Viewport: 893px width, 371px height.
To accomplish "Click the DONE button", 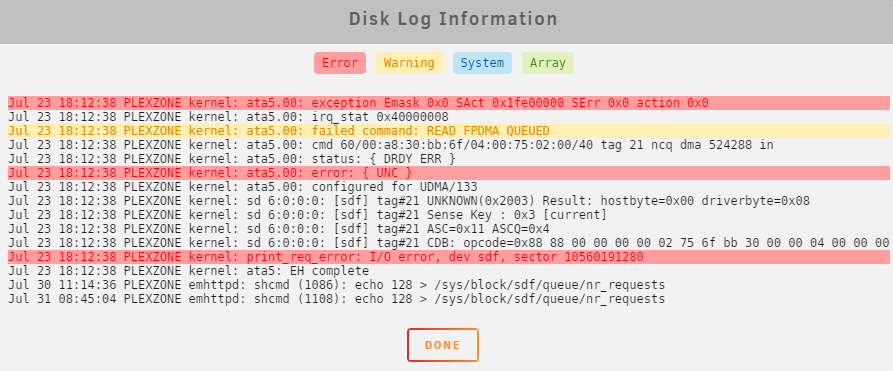I will 443,345.
